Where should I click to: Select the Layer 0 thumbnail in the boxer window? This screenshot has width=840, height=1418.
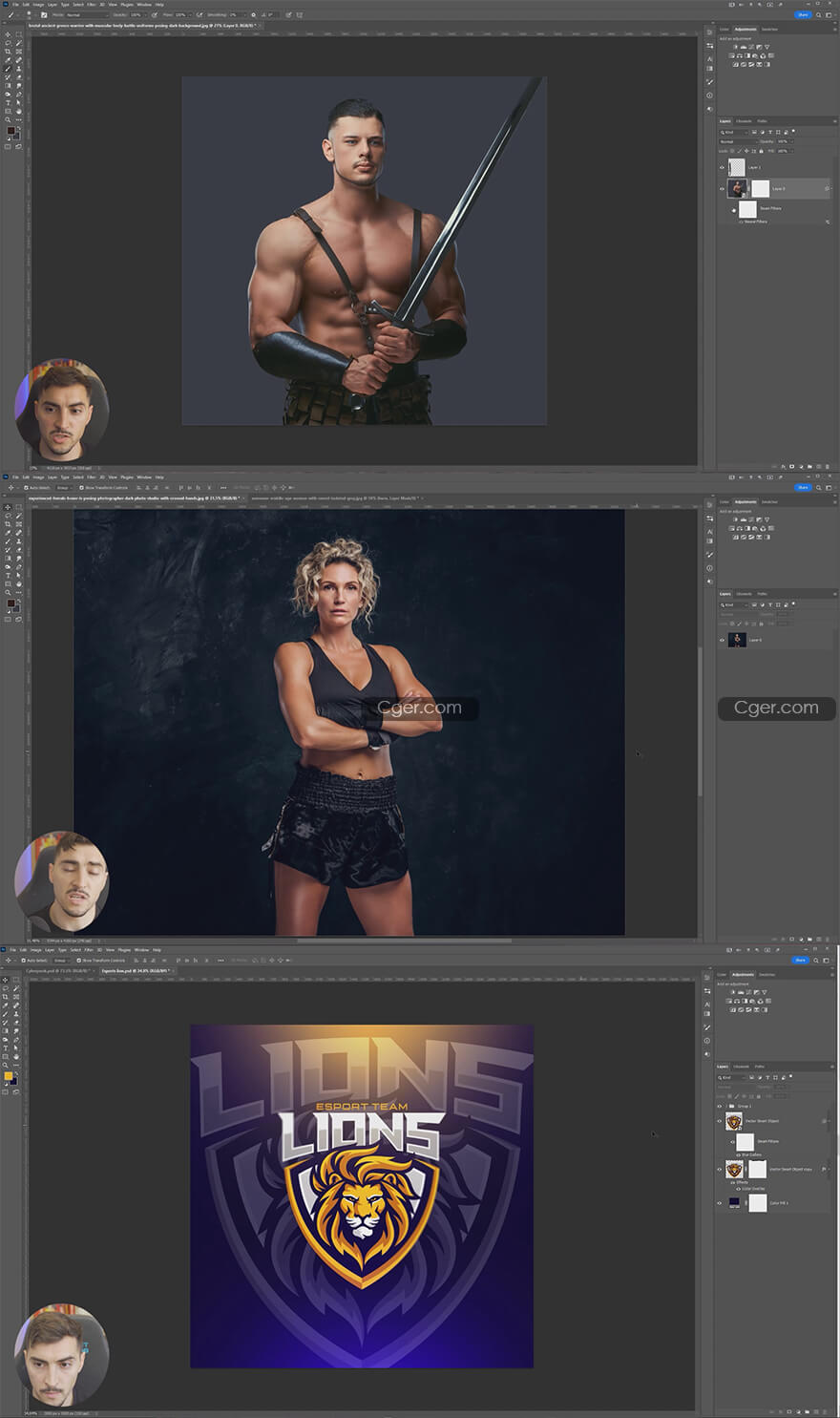coord(737,640)
